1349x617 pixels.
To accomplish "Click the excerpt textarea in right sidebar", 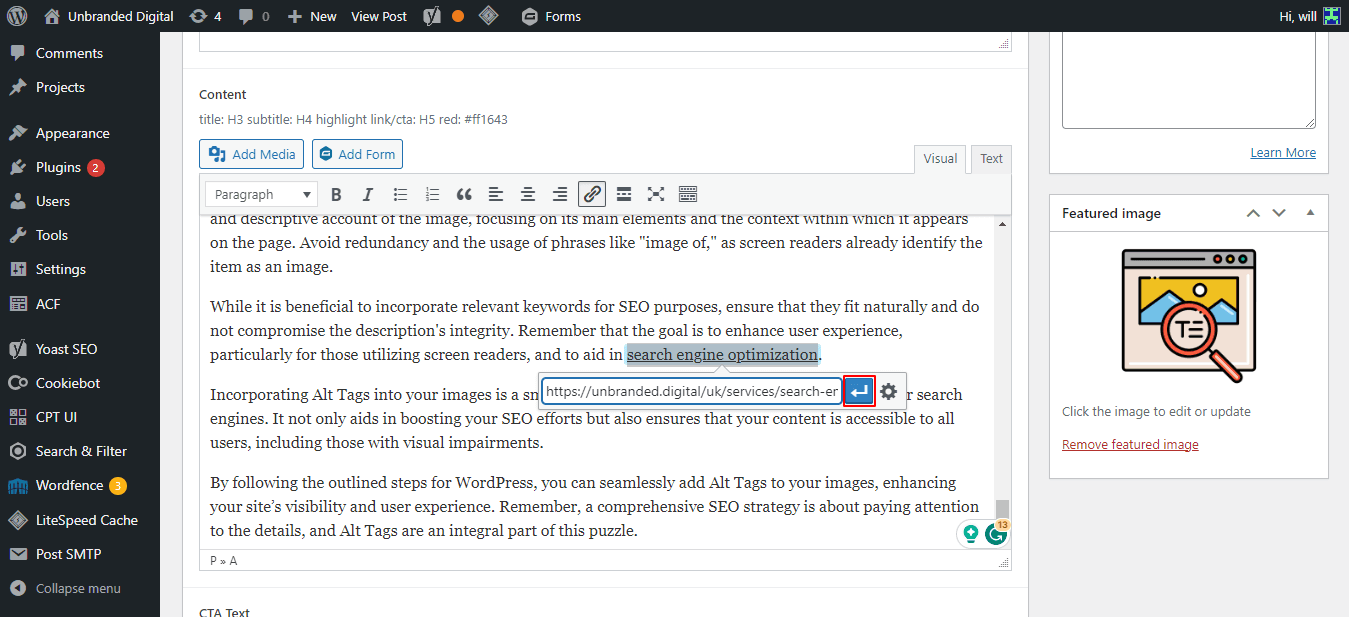I will click(x=1189, y=80).
